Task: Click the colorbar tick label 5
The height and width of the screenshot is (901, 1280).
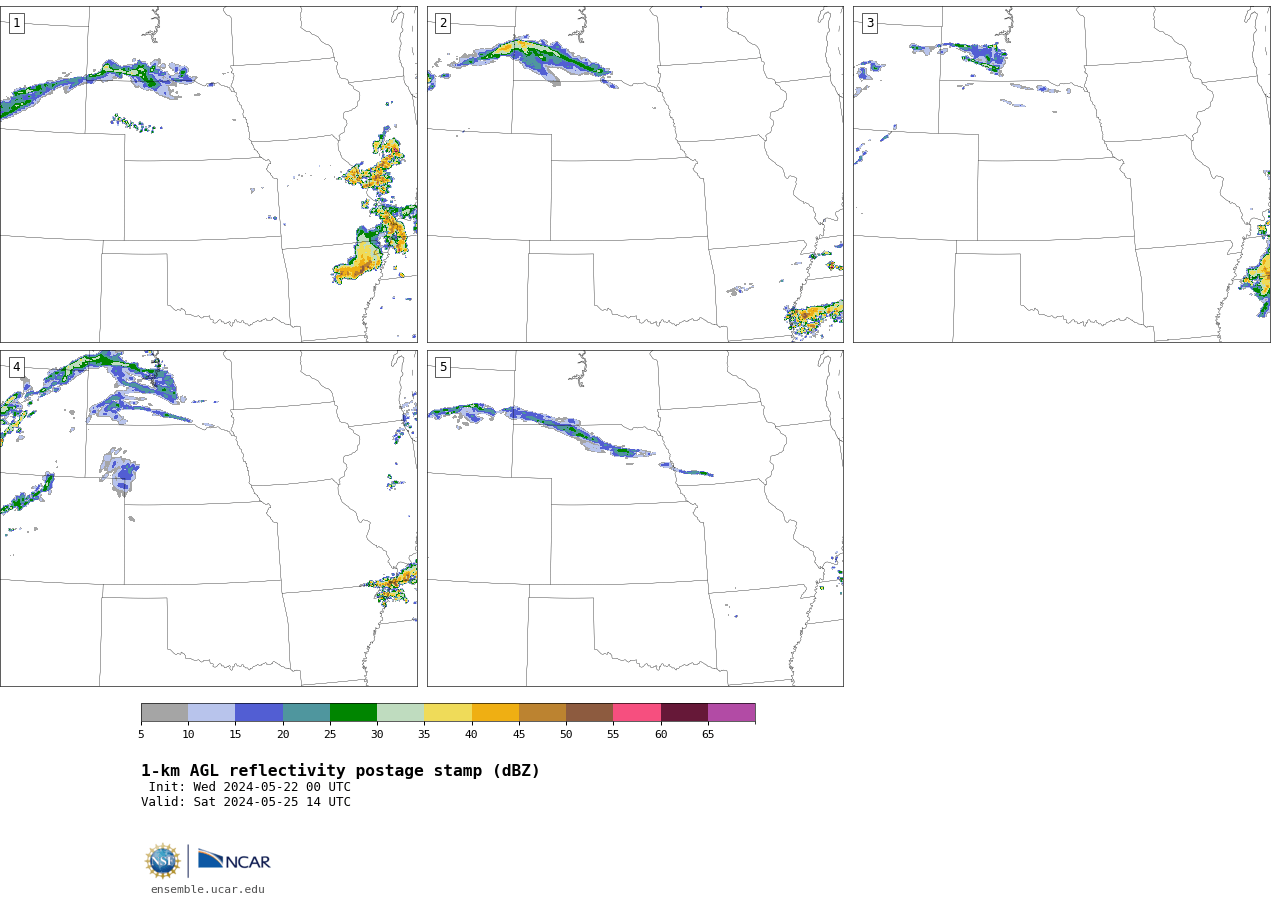Action: coord(141,735)
